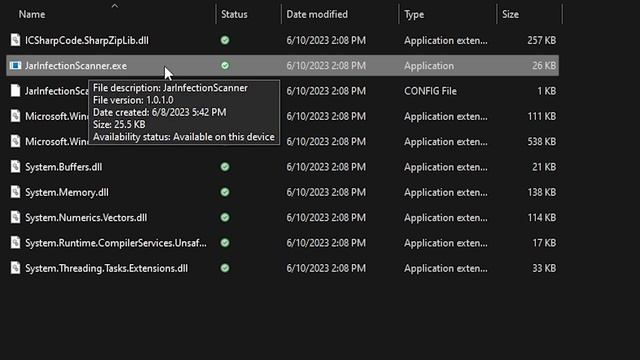Click the System.Buffers.dll file icon
640x360 pixels.
[x=15, y=167]
